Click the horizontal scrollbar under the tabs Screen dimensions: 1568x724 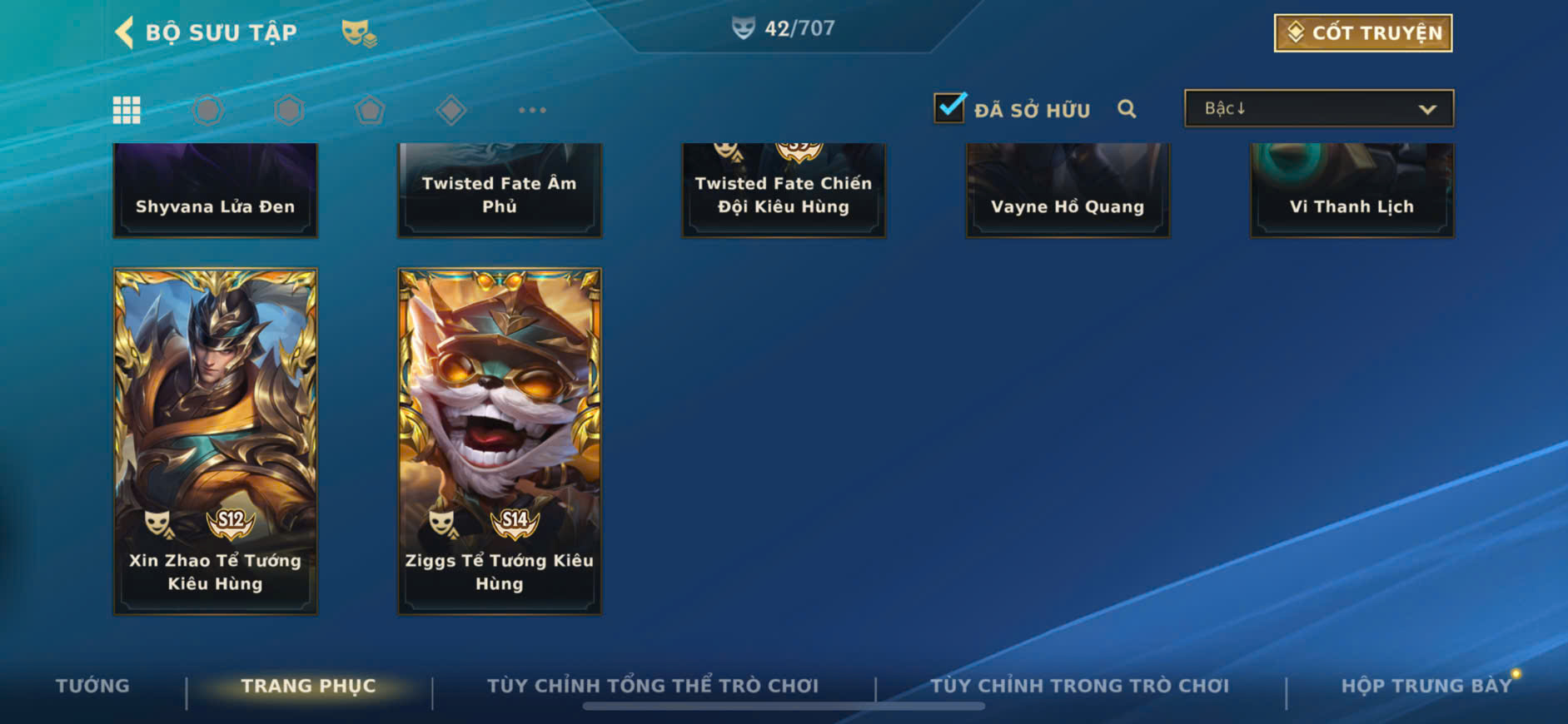784,707
